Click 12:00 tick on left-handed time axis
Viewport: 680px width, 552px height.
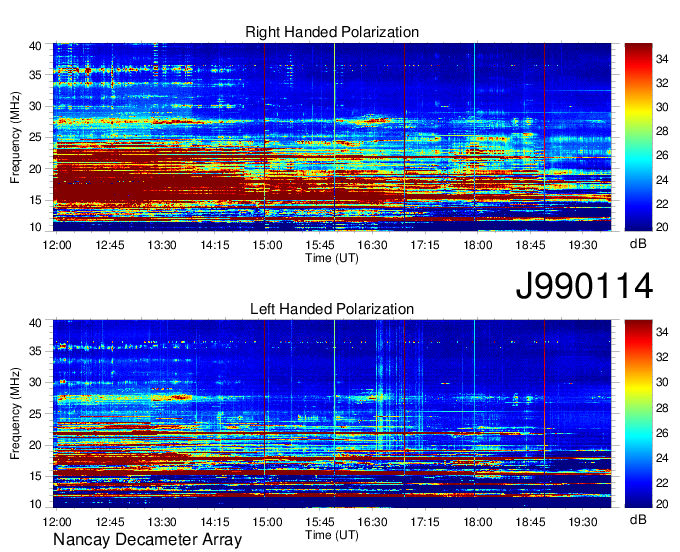57,522
